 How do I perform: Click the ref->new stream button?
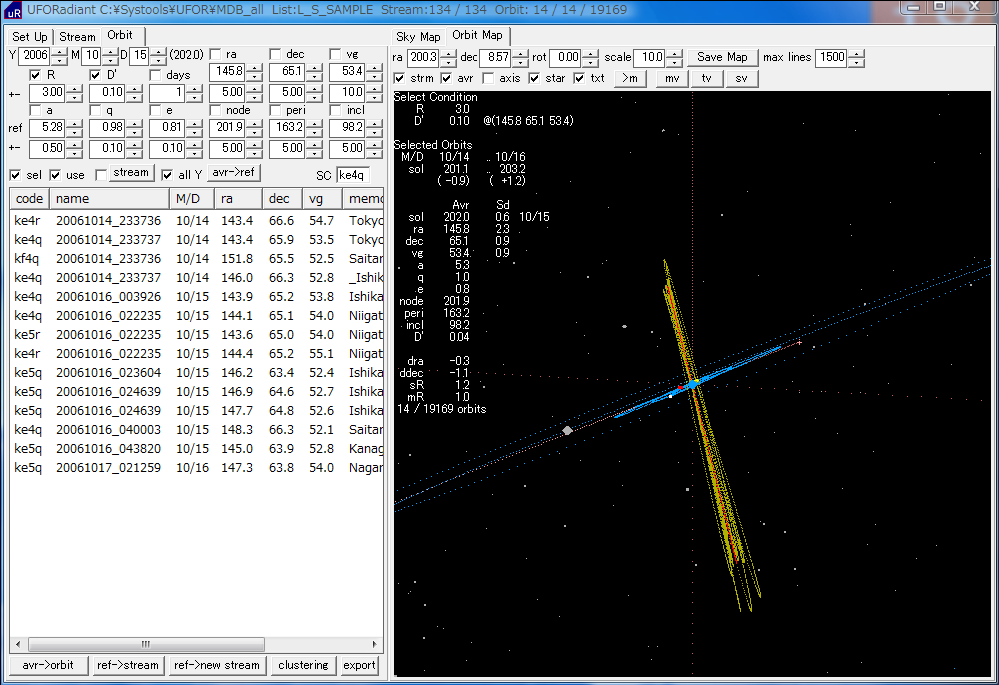pos(217,665)
